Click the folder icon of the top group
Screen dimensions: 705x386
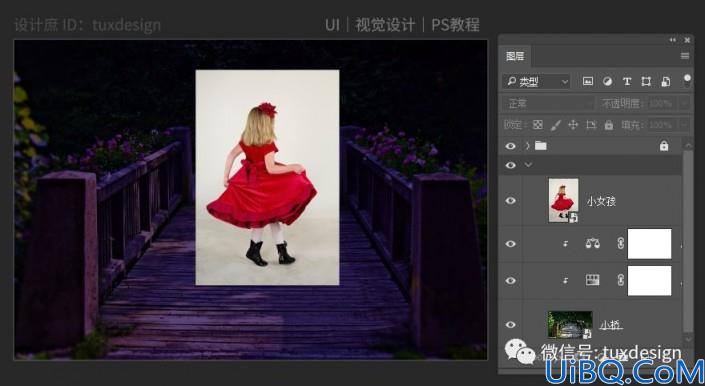click(x=541, y=146)
